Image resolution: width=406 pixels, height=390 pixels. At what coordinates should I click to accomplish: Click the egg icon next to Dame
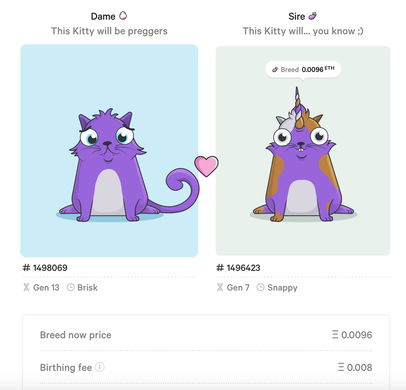pos(123,15)
